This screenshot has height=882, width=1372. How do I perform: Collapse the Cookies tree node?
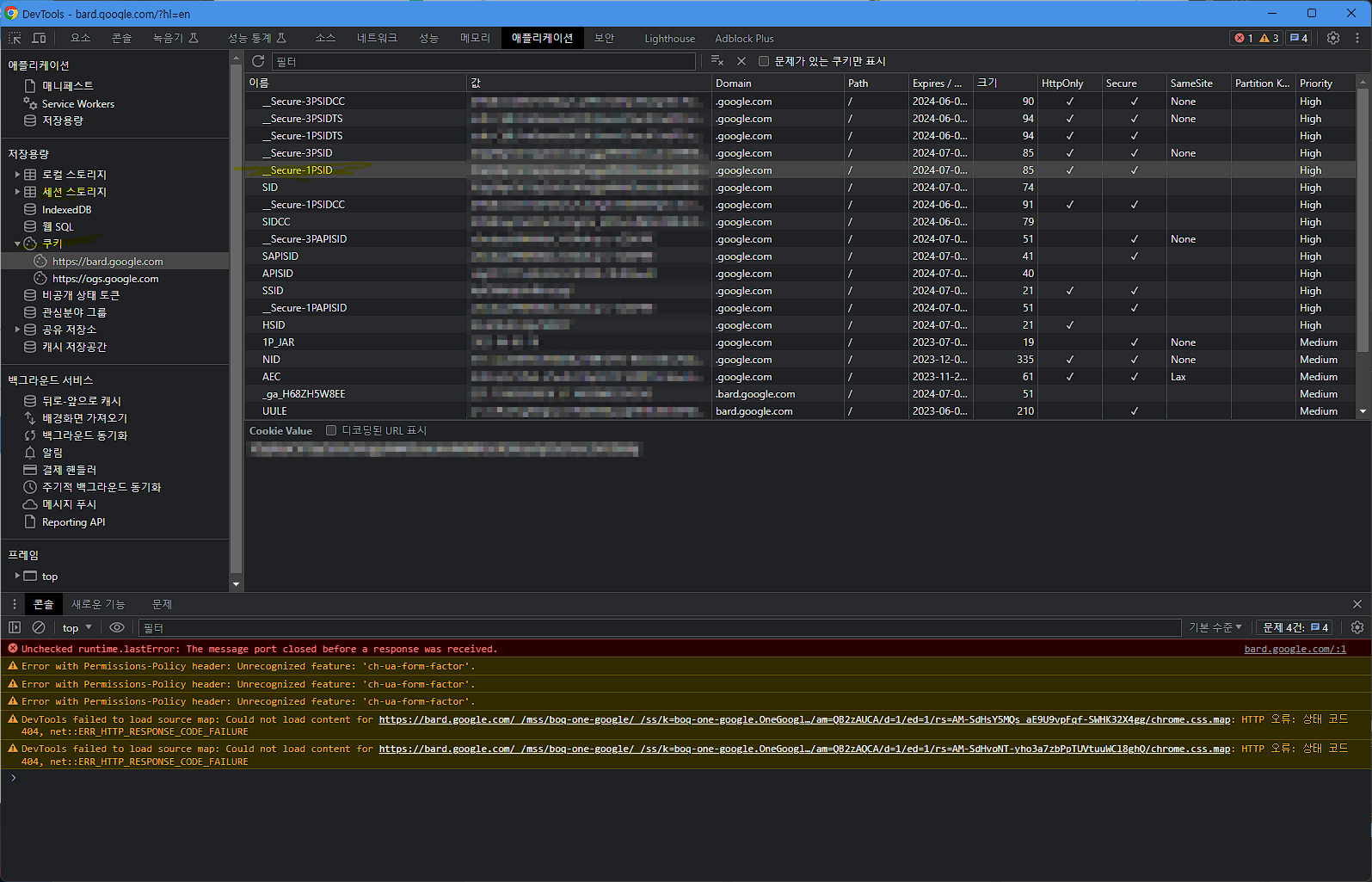[x=17, y=244]
